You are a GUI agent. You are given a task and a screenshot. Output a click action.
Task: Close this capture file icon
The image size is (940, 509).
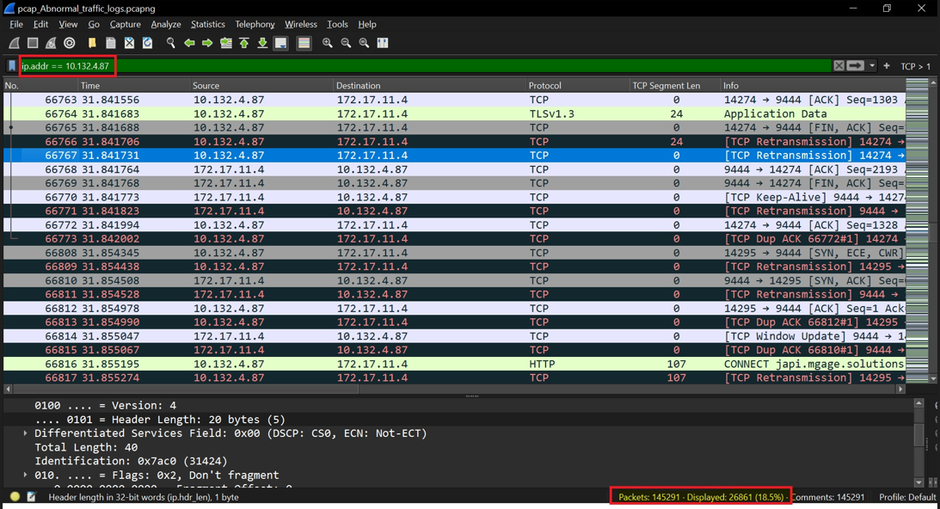[x=129, y=43]
